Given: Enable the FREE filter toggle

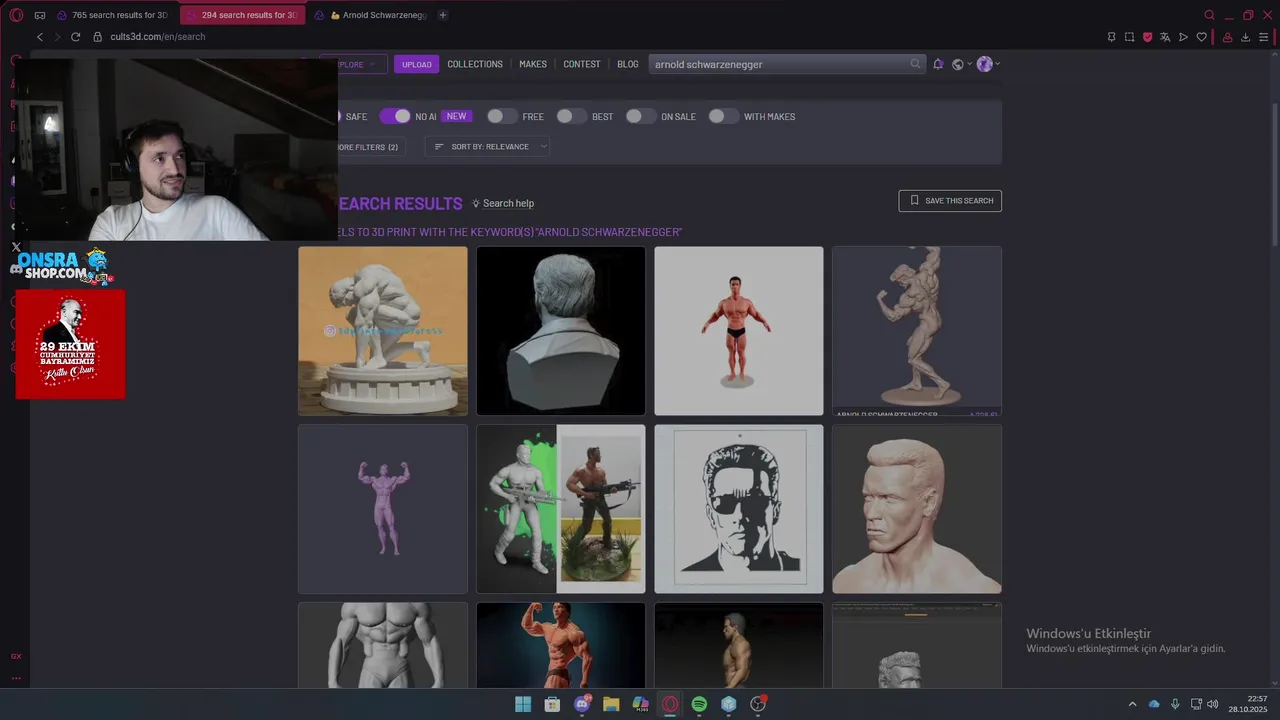Looking at the screenshot, I should coord(502,116).
